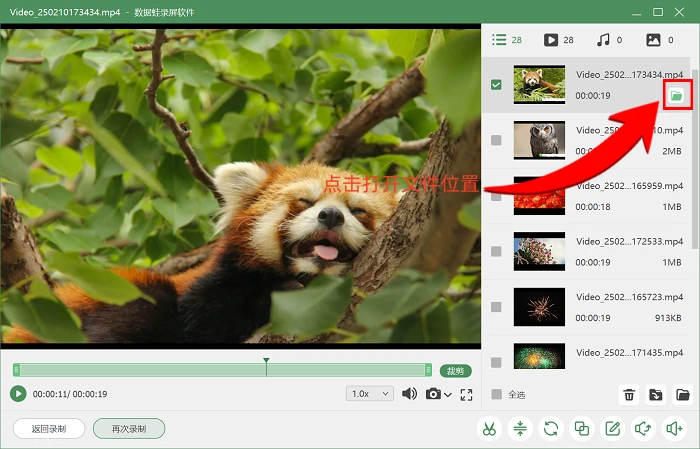Expand the screenshot camera dropdown arrow

click(448, 395)
